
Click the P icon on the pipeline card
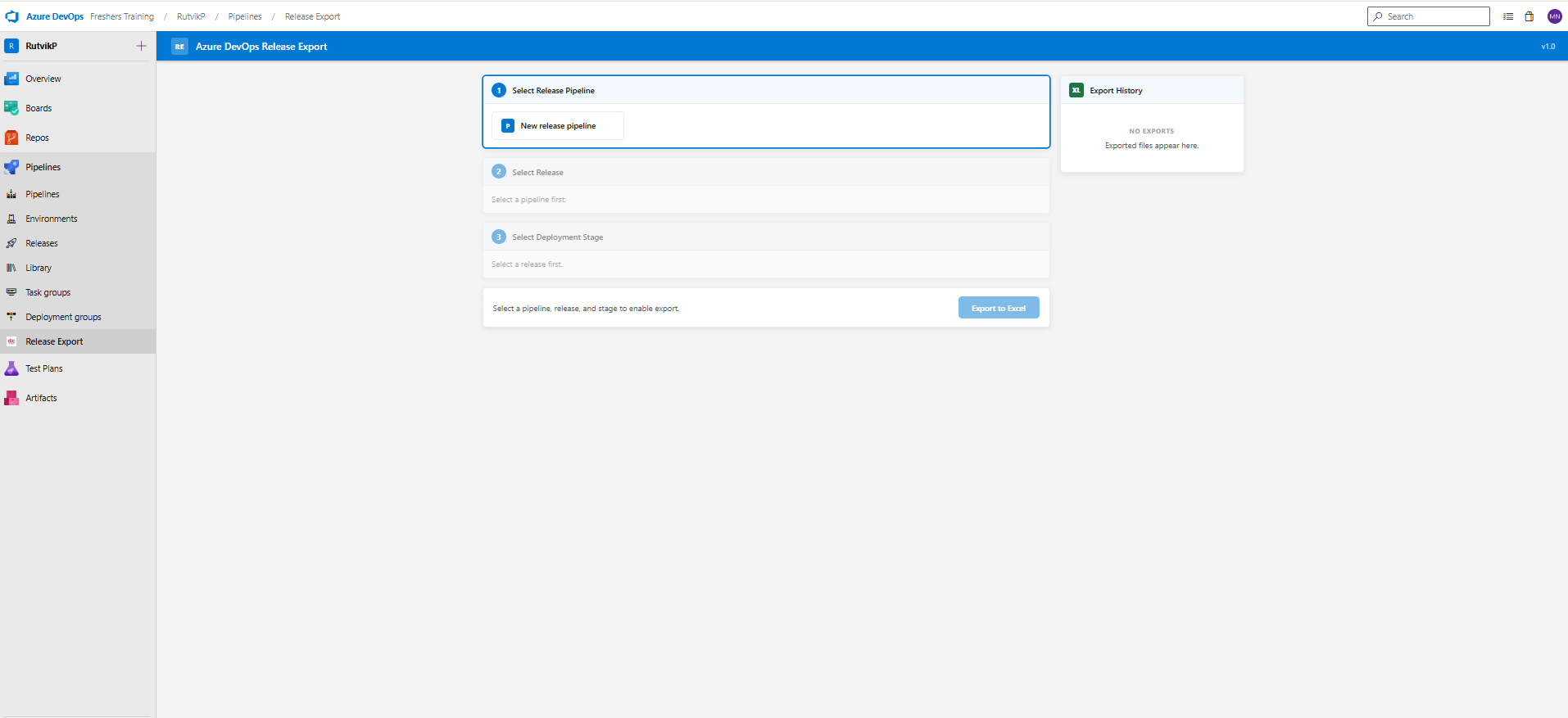[508, 126]
